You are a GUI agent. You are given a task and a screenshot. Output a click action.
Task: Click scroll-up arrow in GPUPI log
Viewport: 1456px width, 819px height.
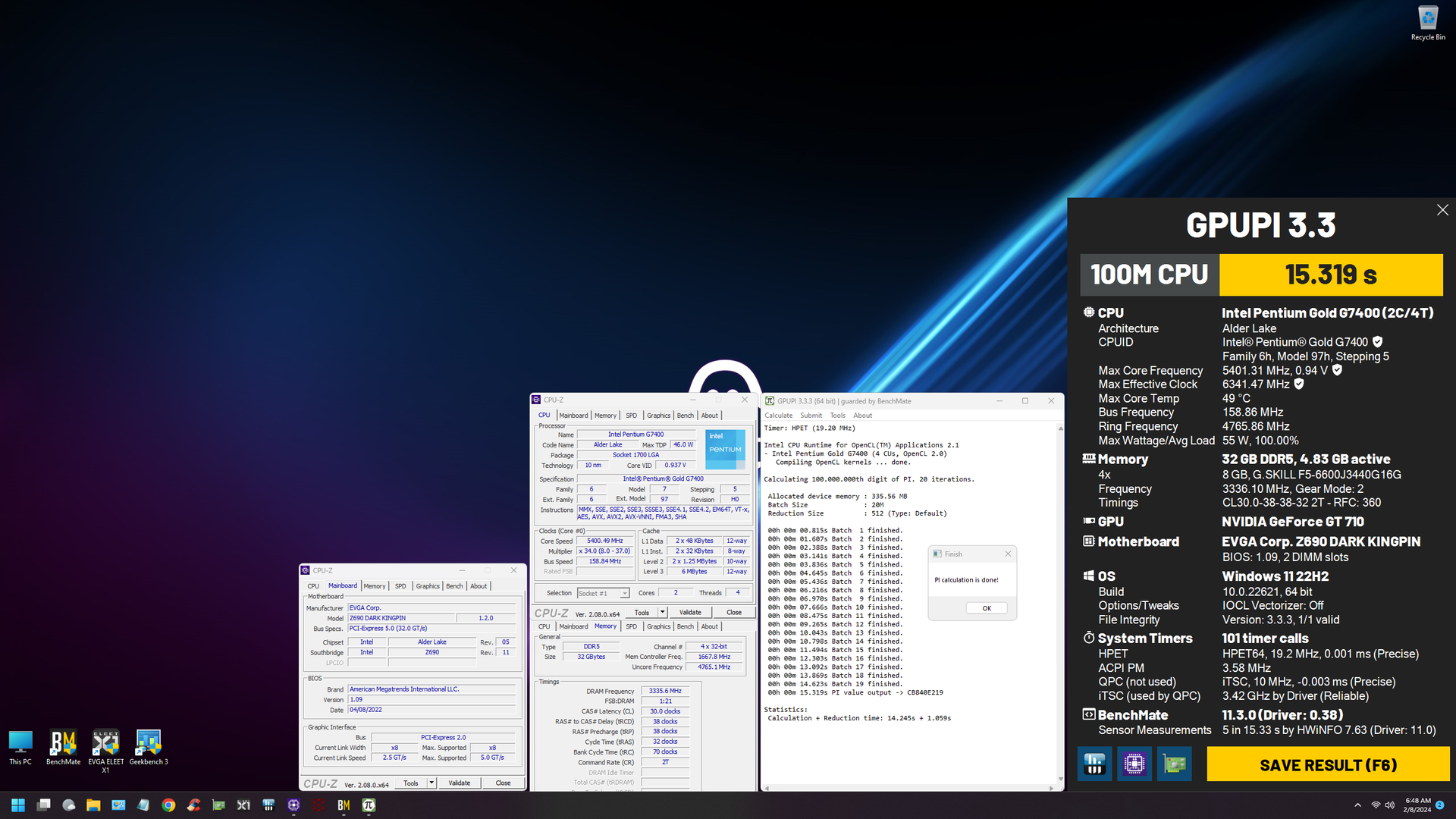tap(1060, 428)
